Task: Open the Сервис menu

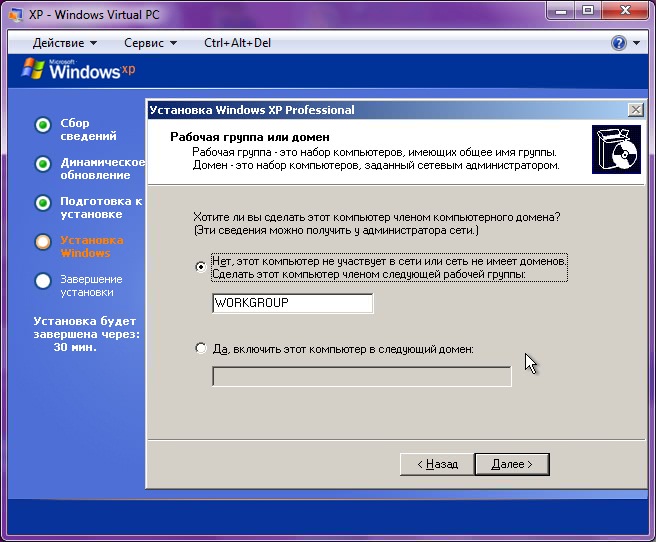Action: click(150, 43)
